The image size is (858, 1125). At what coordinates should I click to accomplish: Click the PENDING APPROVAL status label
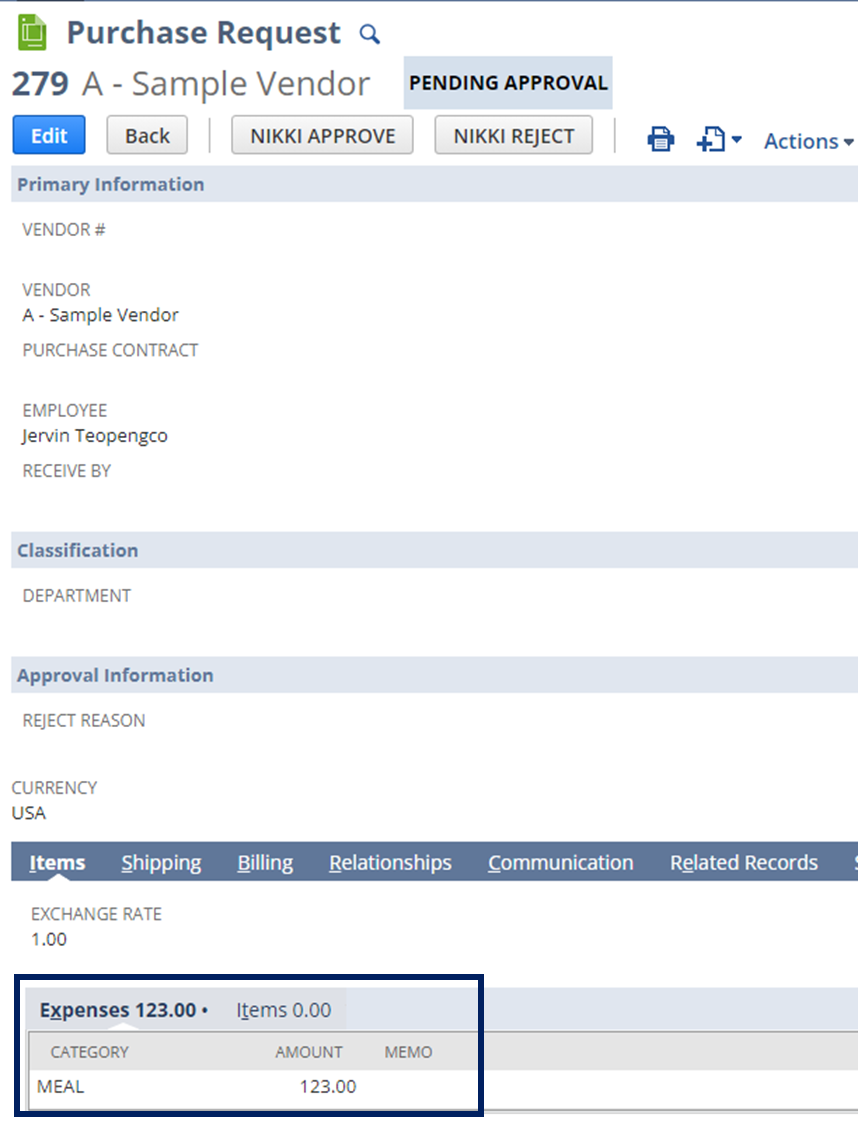[x=508, y=83]
